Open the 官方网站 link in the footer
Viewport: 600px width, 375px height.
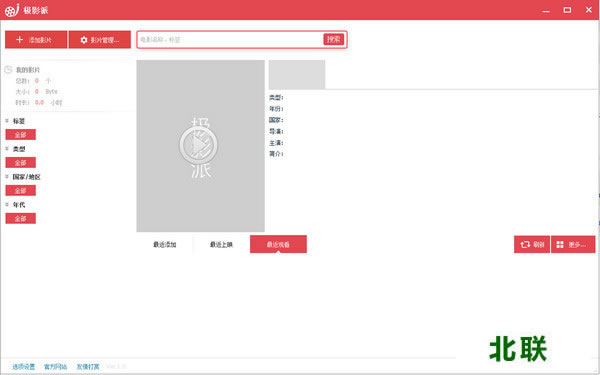click(x=55, y=367)
